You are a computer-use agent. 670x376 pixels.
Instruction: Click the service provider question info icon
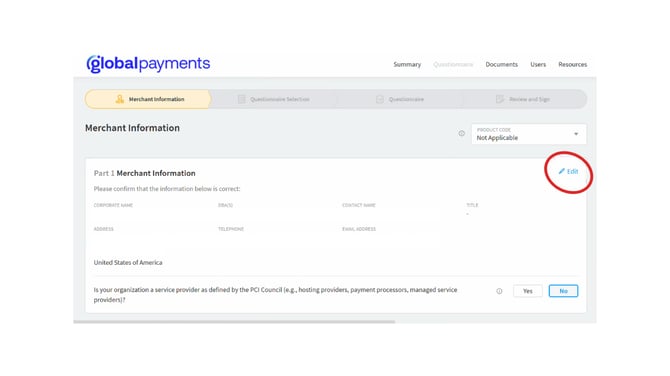coord(499,291)
